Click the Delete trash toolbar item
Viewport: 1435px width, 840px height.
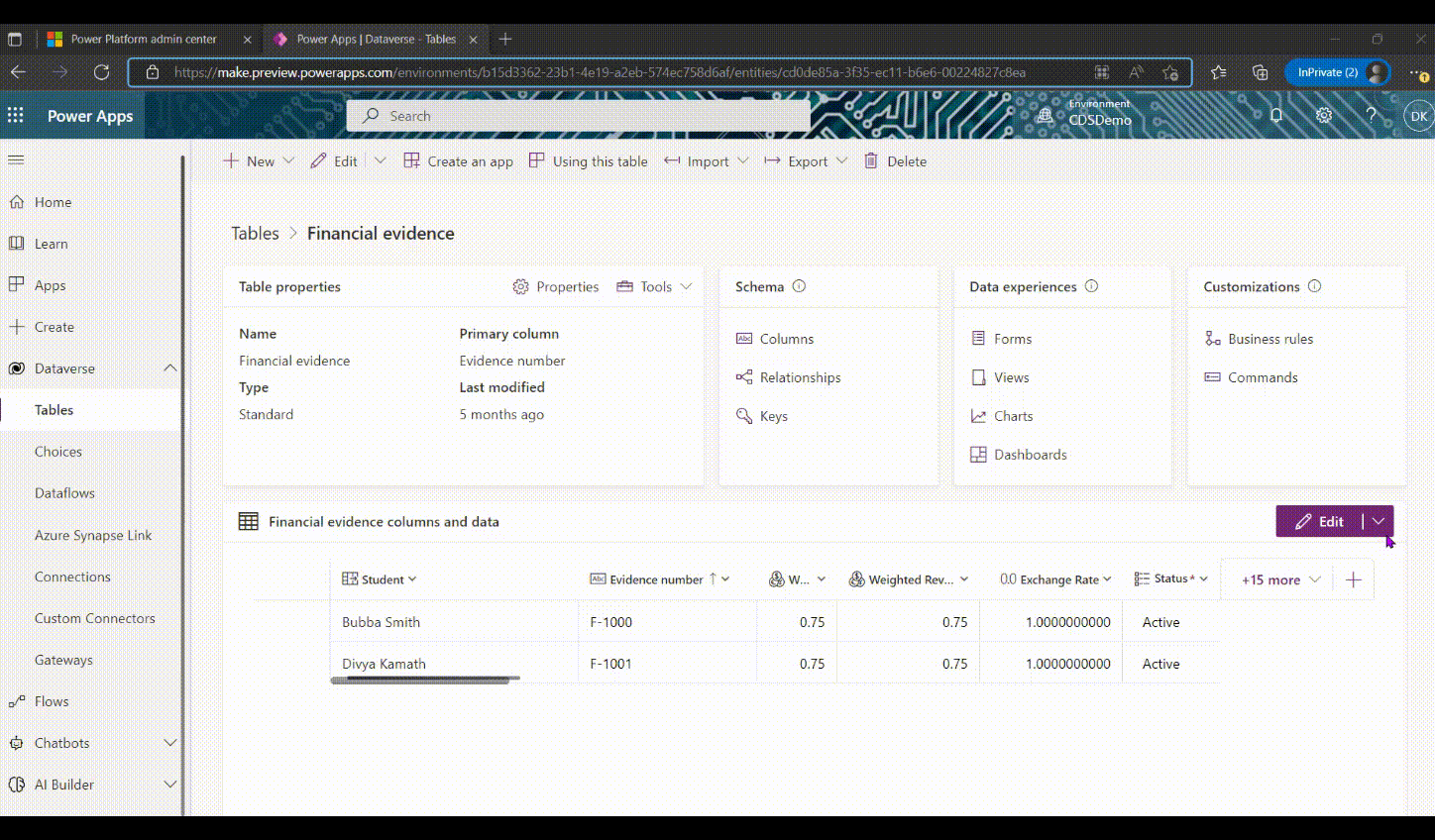pyautogui.click(x=896, y=161)
